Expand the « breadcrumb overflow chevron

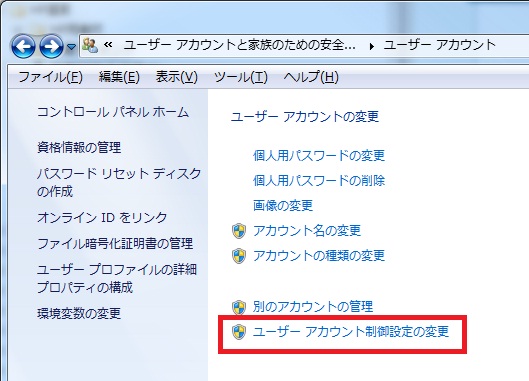pos(108,45)
